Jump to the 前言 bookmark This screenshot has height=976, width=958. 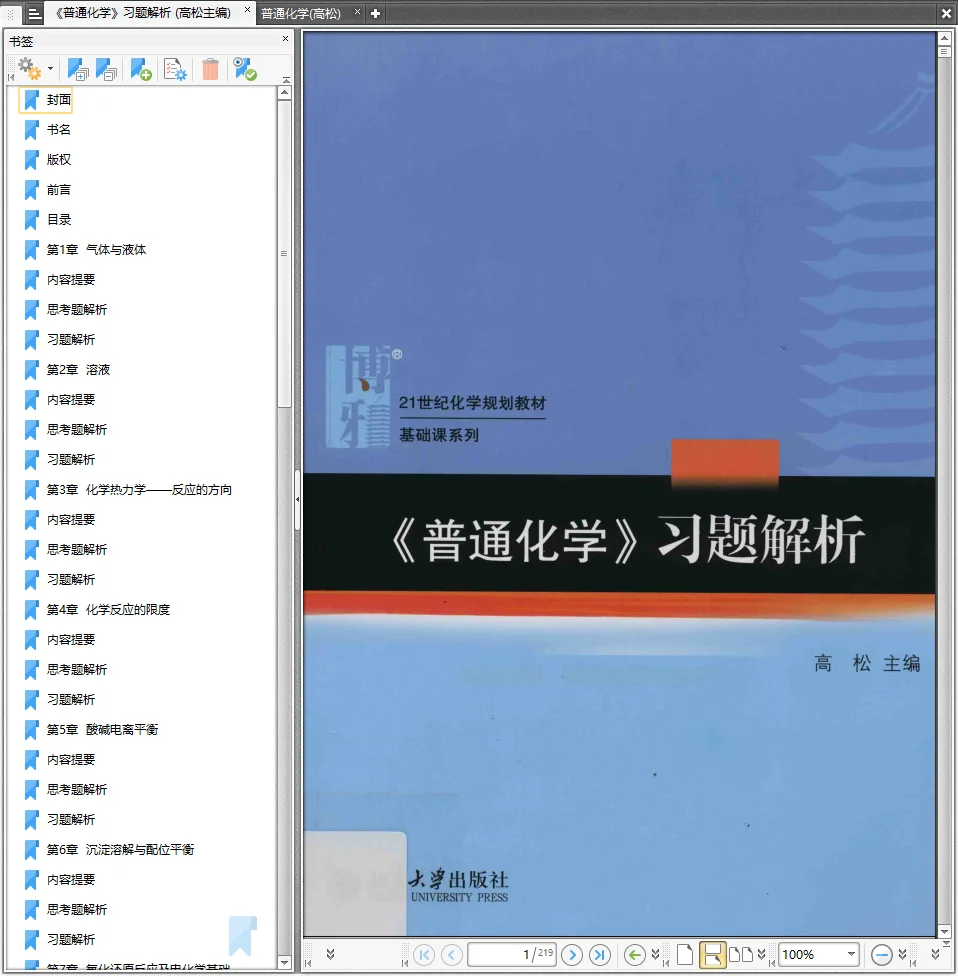point(59,189)
